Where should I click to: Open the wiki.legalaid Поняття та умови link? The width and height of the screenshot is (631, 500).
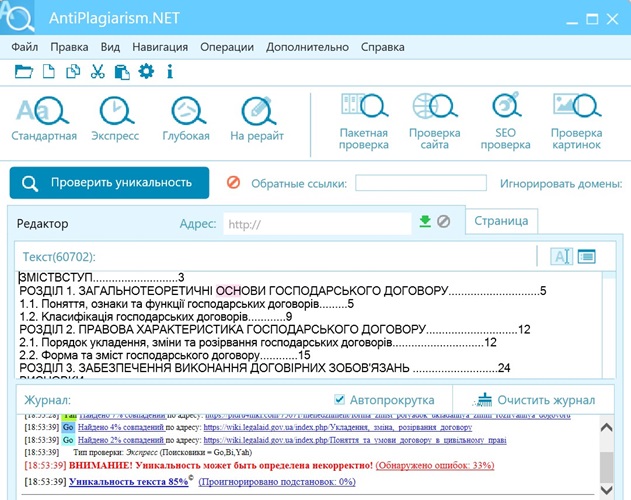355,440
